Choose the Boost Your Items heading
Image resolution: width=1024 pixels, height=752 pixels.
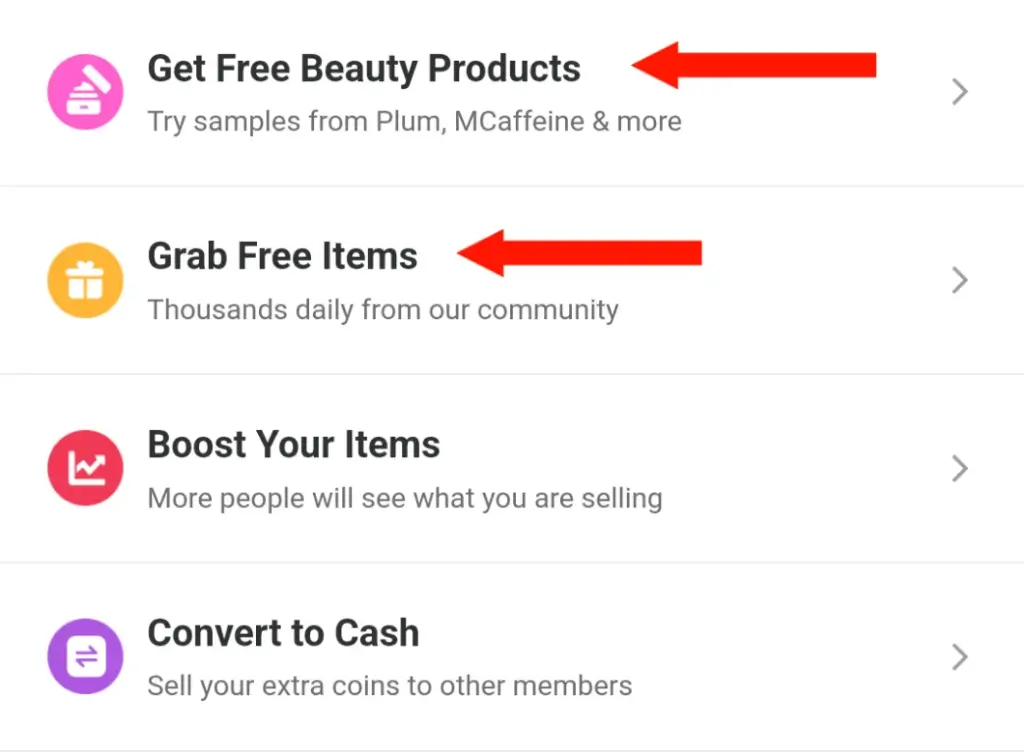point(294,445)
